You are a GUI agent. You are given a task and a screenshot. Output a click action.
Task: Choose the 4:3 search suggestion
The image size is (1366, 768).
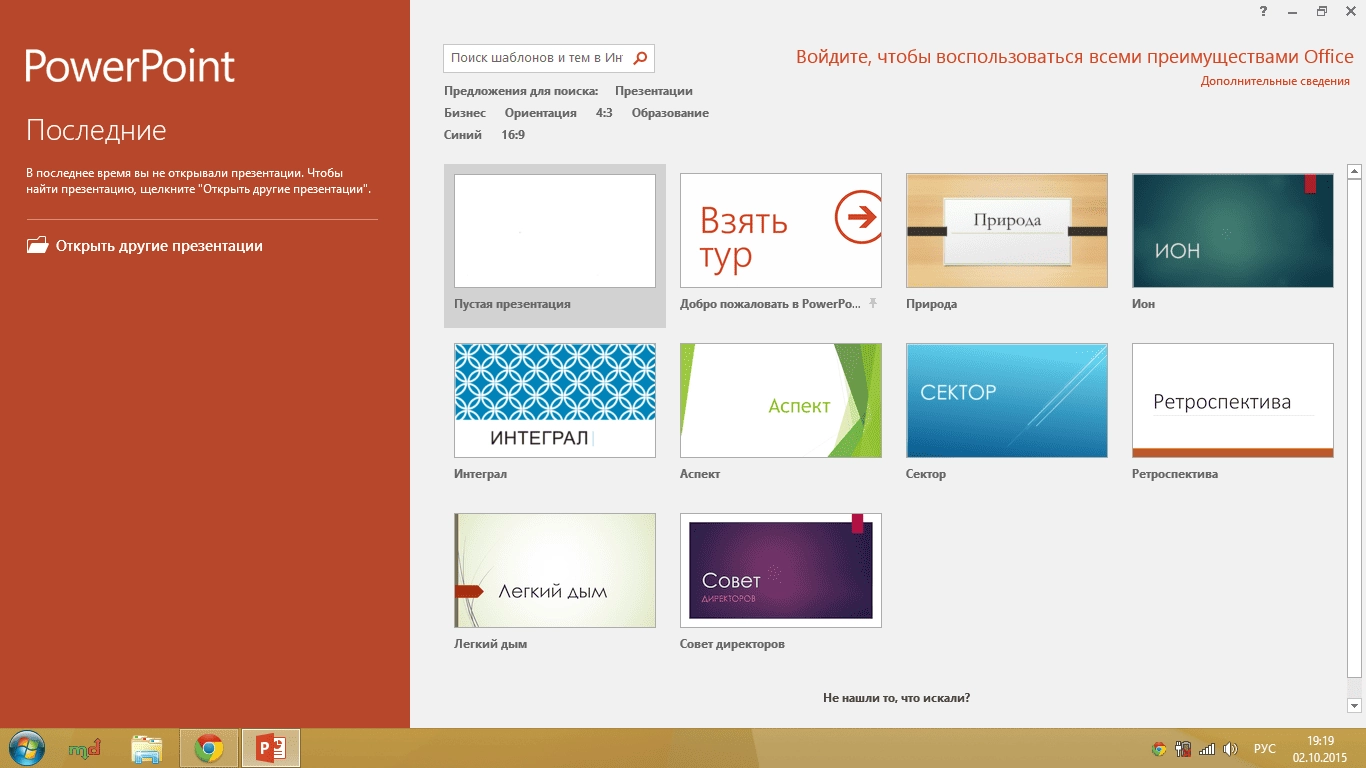[x=604, y=113]
